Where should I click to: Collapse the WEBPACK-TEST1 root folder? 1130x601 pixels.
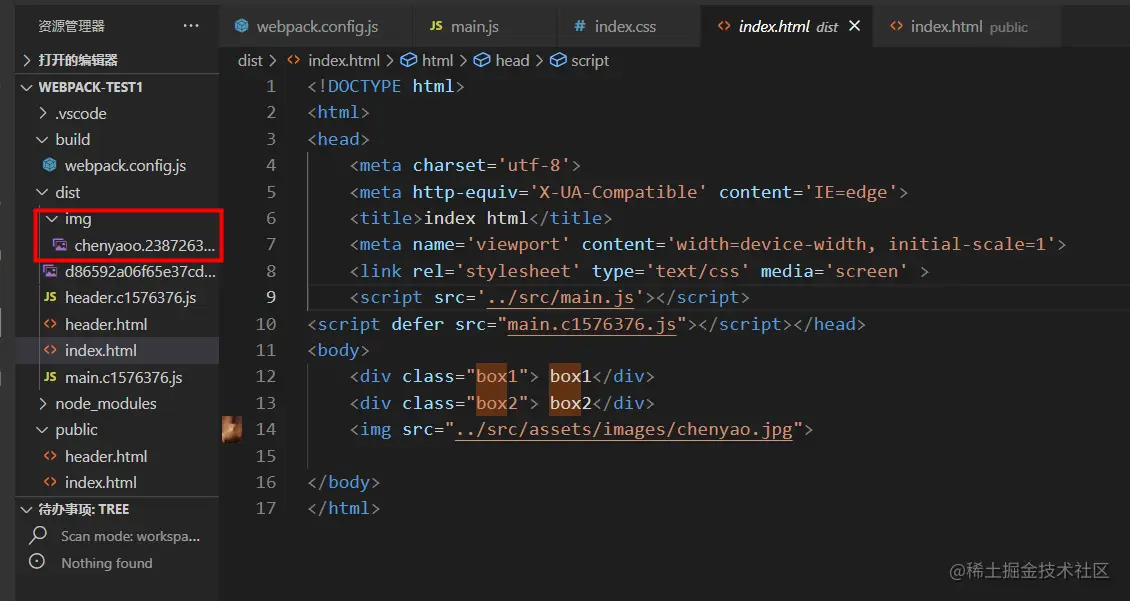pyautogui.click(x=117, y=87)
